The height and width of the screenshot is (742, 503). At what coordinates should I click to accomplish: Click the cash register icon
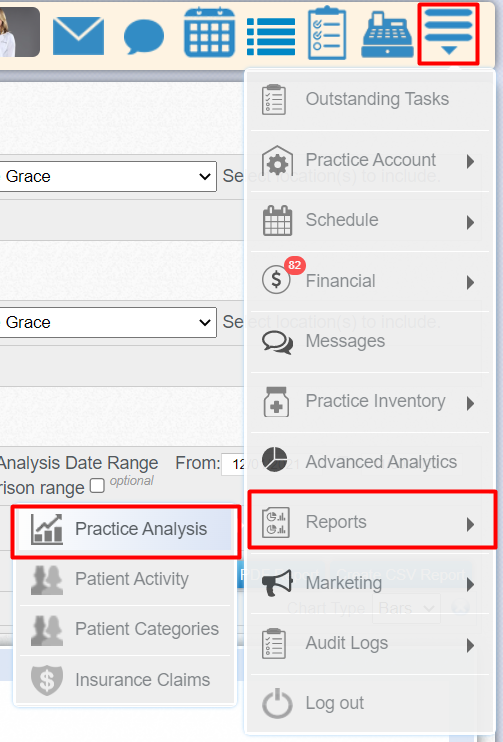point(388,36)
